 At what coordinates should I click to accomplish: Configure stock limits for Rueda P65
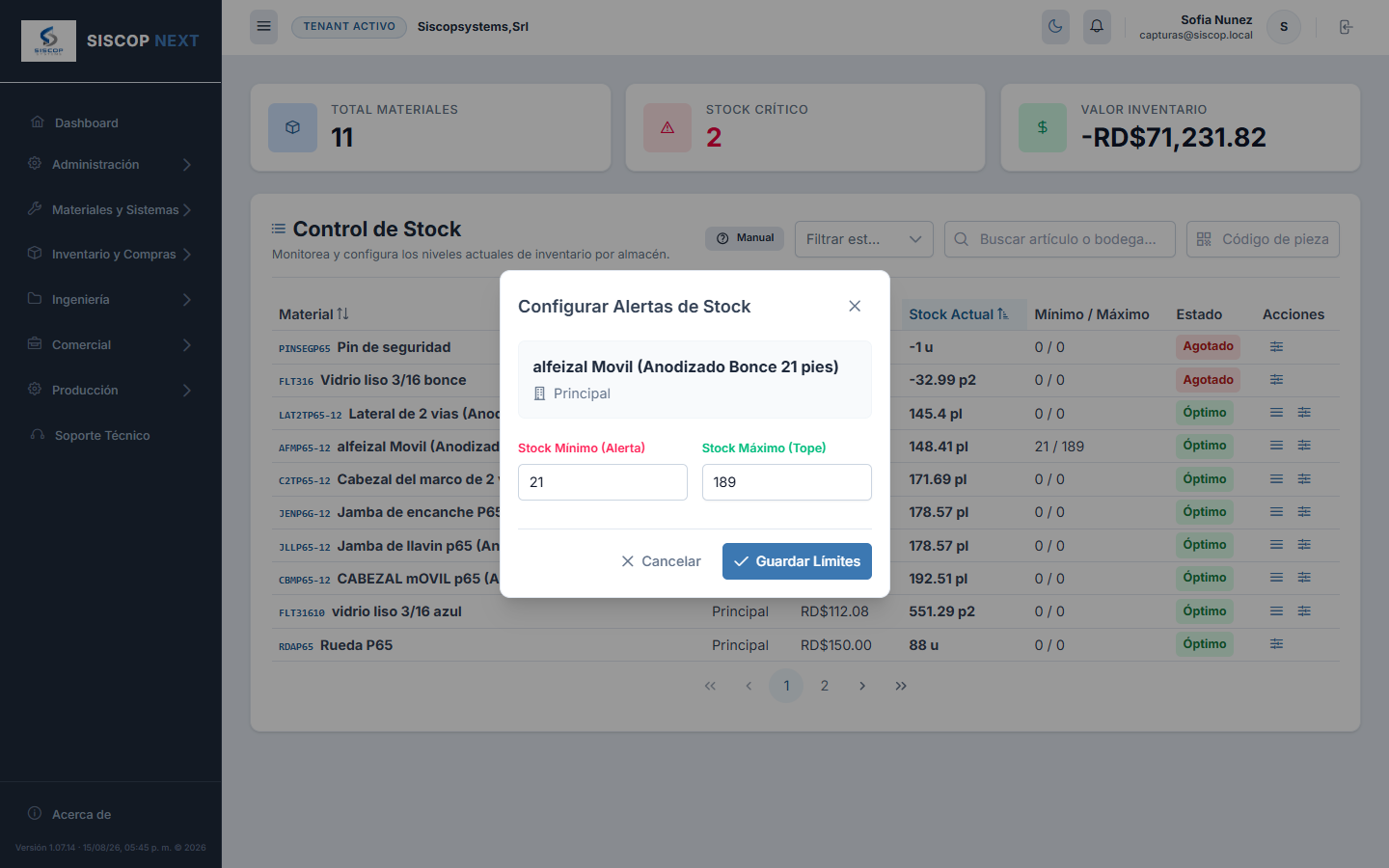click(x=1276, y=644)
